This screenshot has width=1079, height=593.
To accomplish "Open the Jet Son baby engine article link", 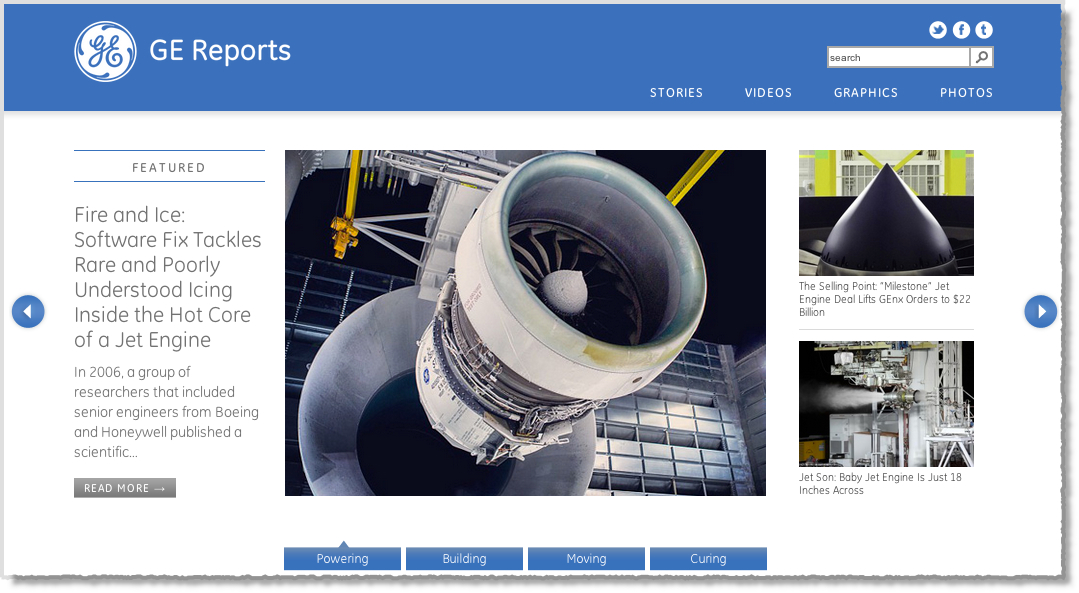I will click(x=880, y=484).
